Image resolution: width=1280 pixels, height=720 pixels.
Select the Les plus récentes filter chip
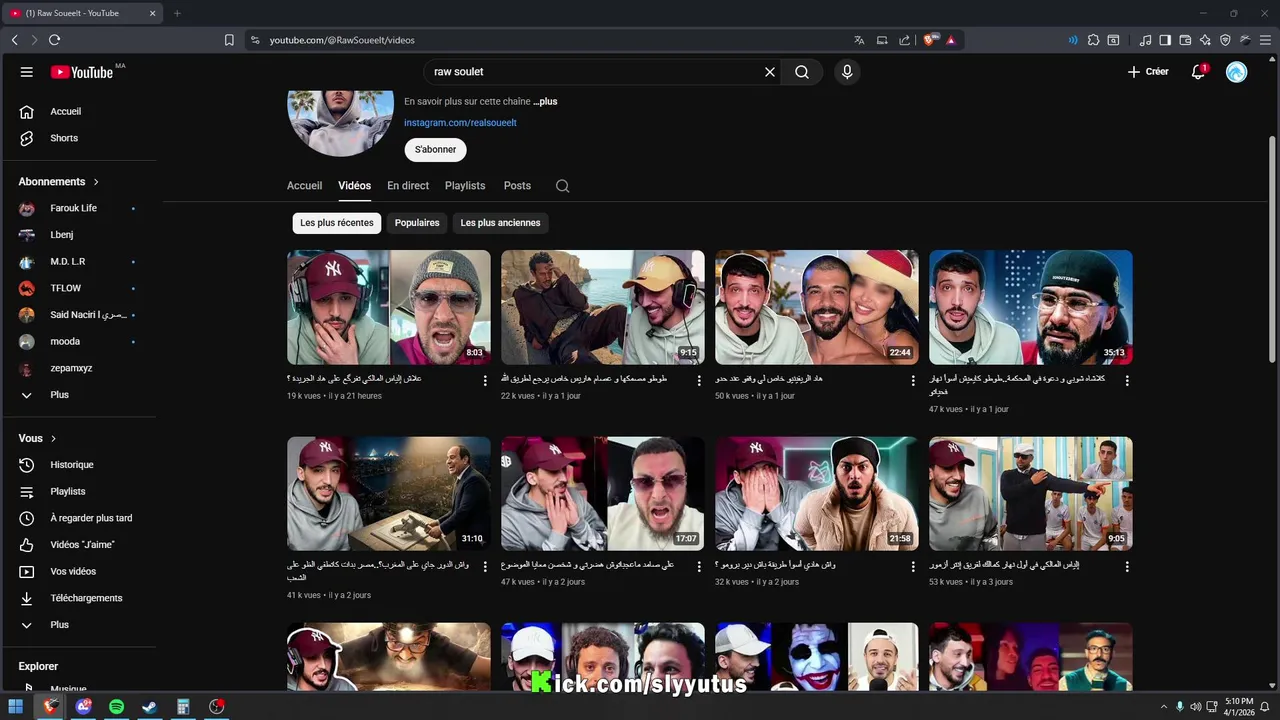click(x=337, y=223)
